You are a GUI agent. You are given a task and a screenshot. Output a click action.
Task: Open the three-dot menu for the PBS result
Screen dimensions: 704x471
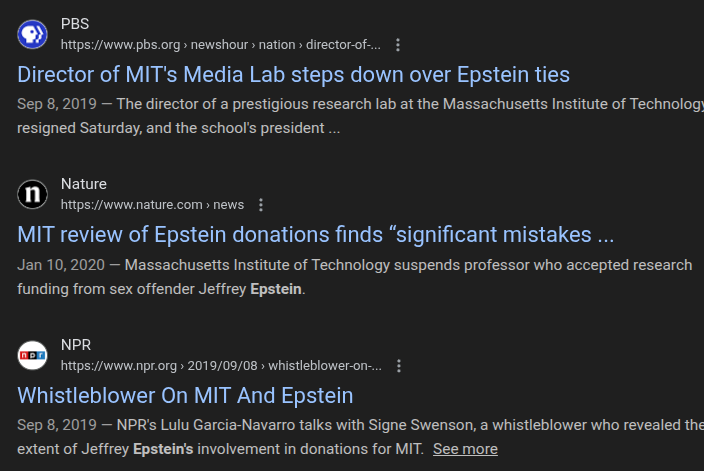click(398, 45)
